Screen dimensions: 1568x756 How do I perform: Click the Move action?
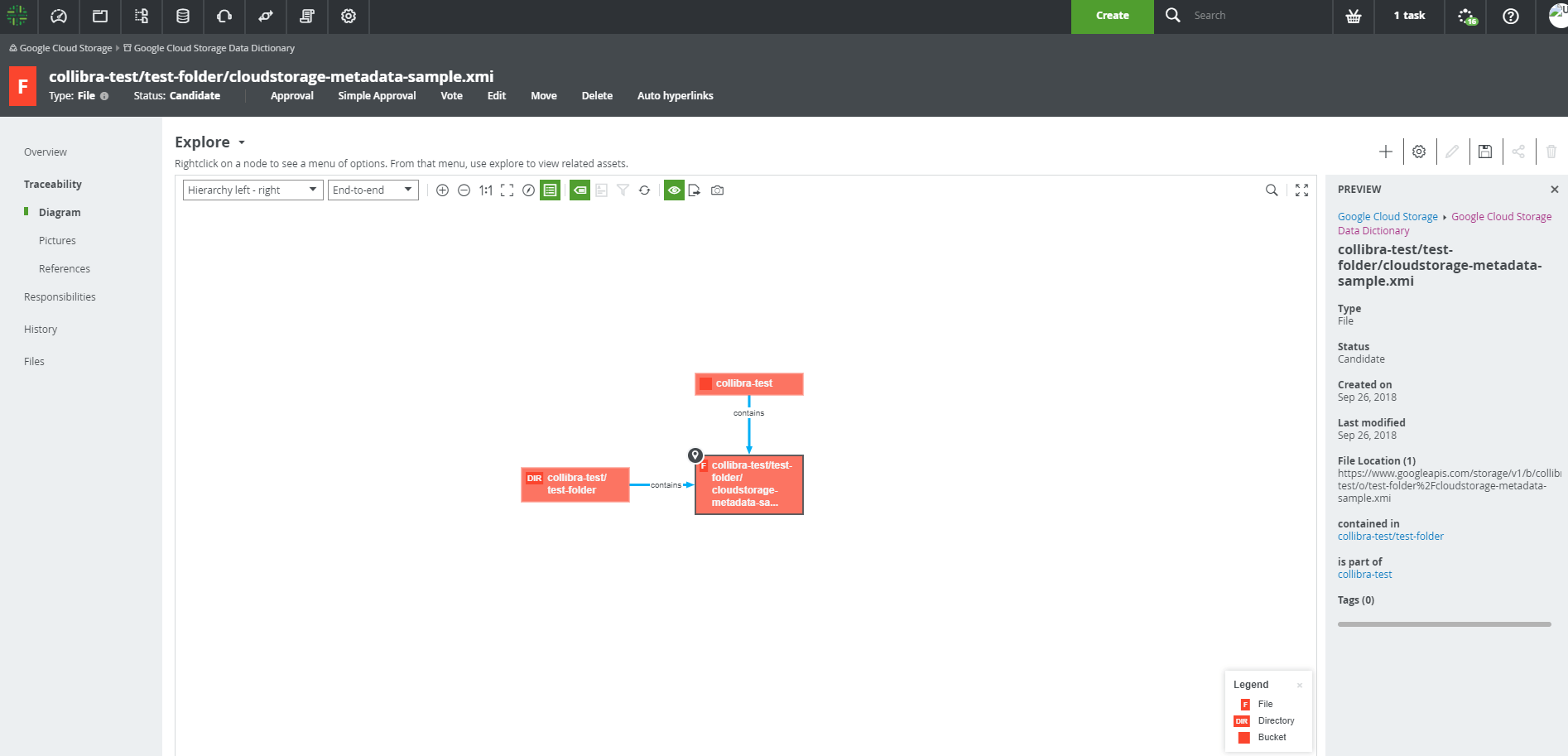click(544, 96)
